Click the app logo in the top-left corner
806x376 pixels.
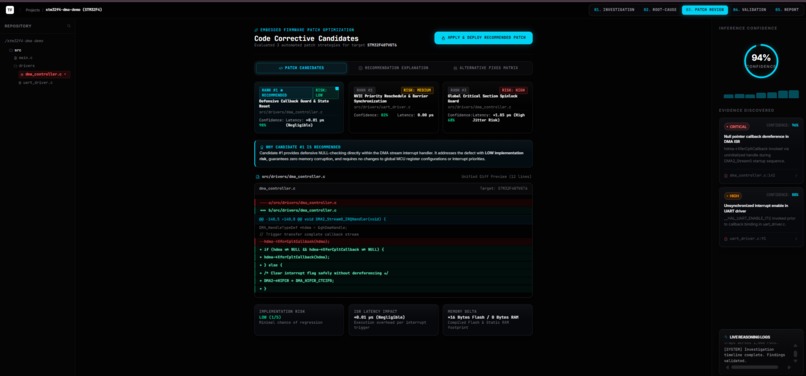(x=9, y=10)
